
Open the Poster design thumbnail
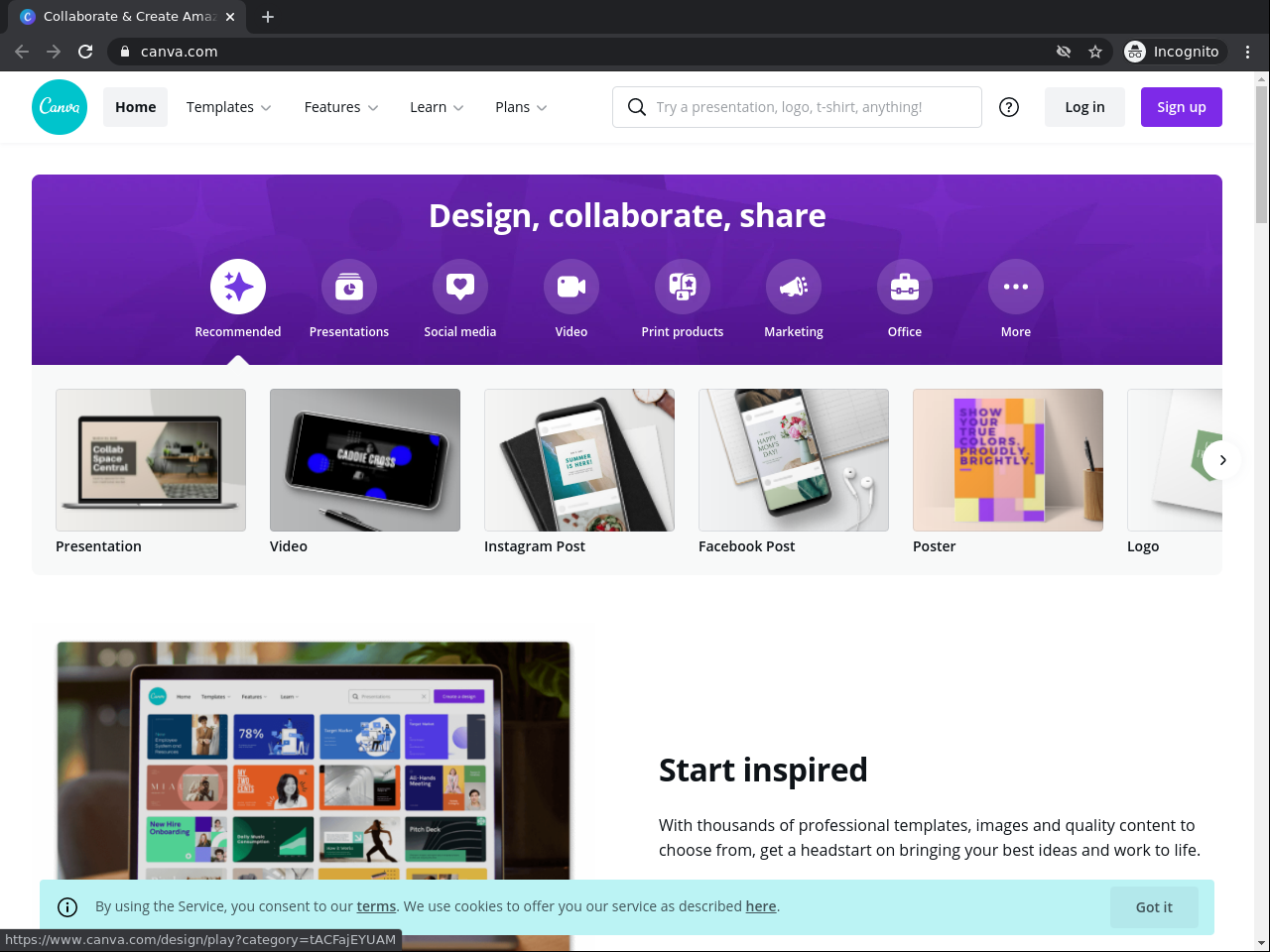(x=1008, y=460)
